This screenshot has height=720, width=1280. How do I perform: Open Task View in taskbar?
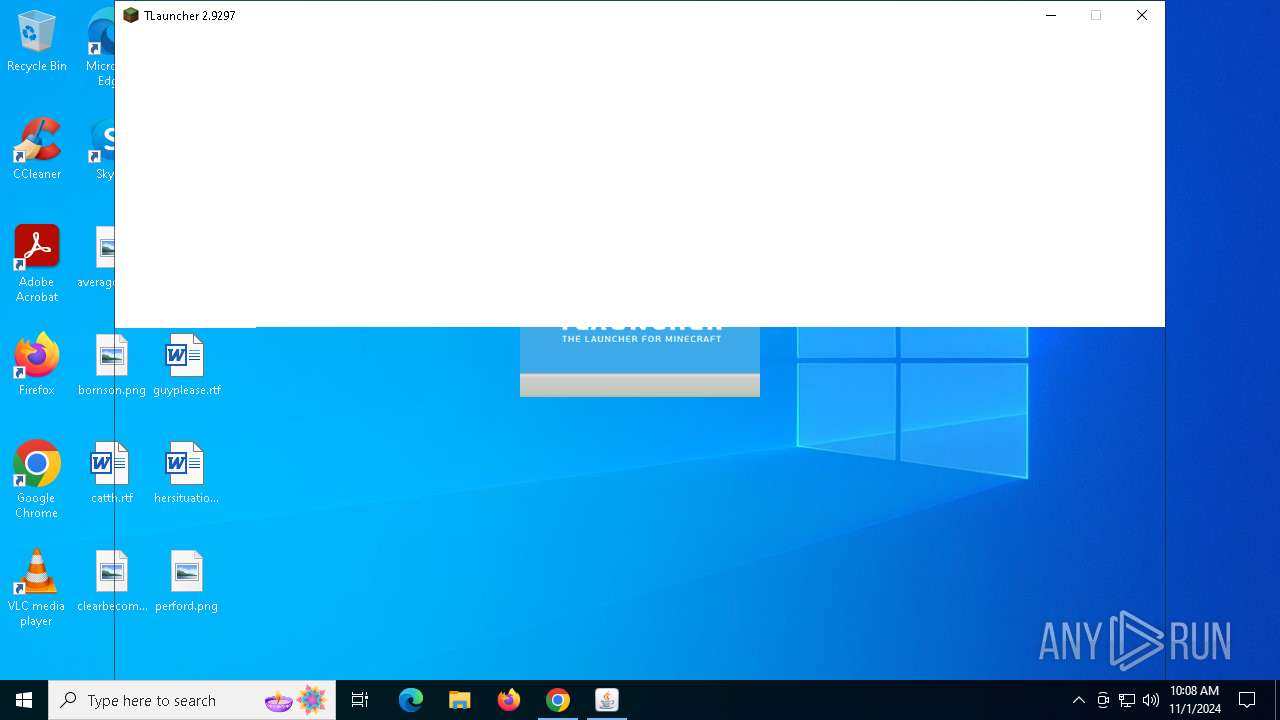[360, 700]
